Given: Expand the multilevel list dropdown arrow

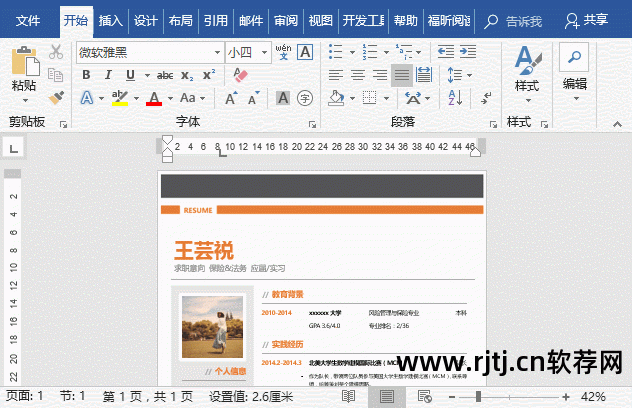Looking at the screenshot, I should click(x=419, y=52).
